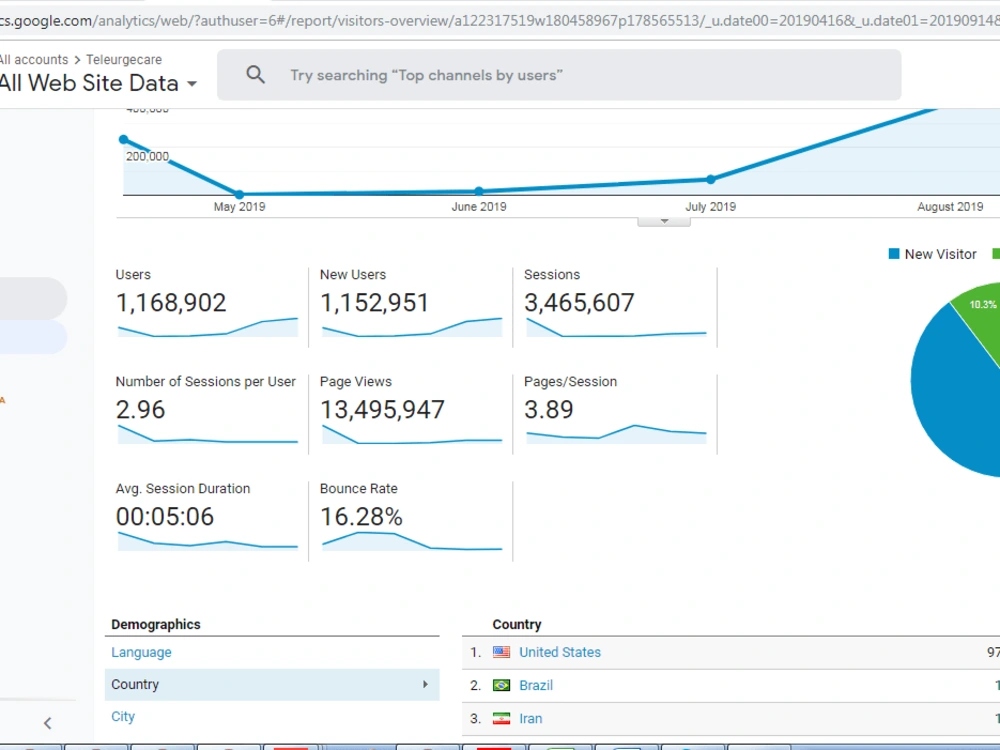1000x750 pixels.
Task: Click the August 2019 axis label
Action: pos(950,207)
